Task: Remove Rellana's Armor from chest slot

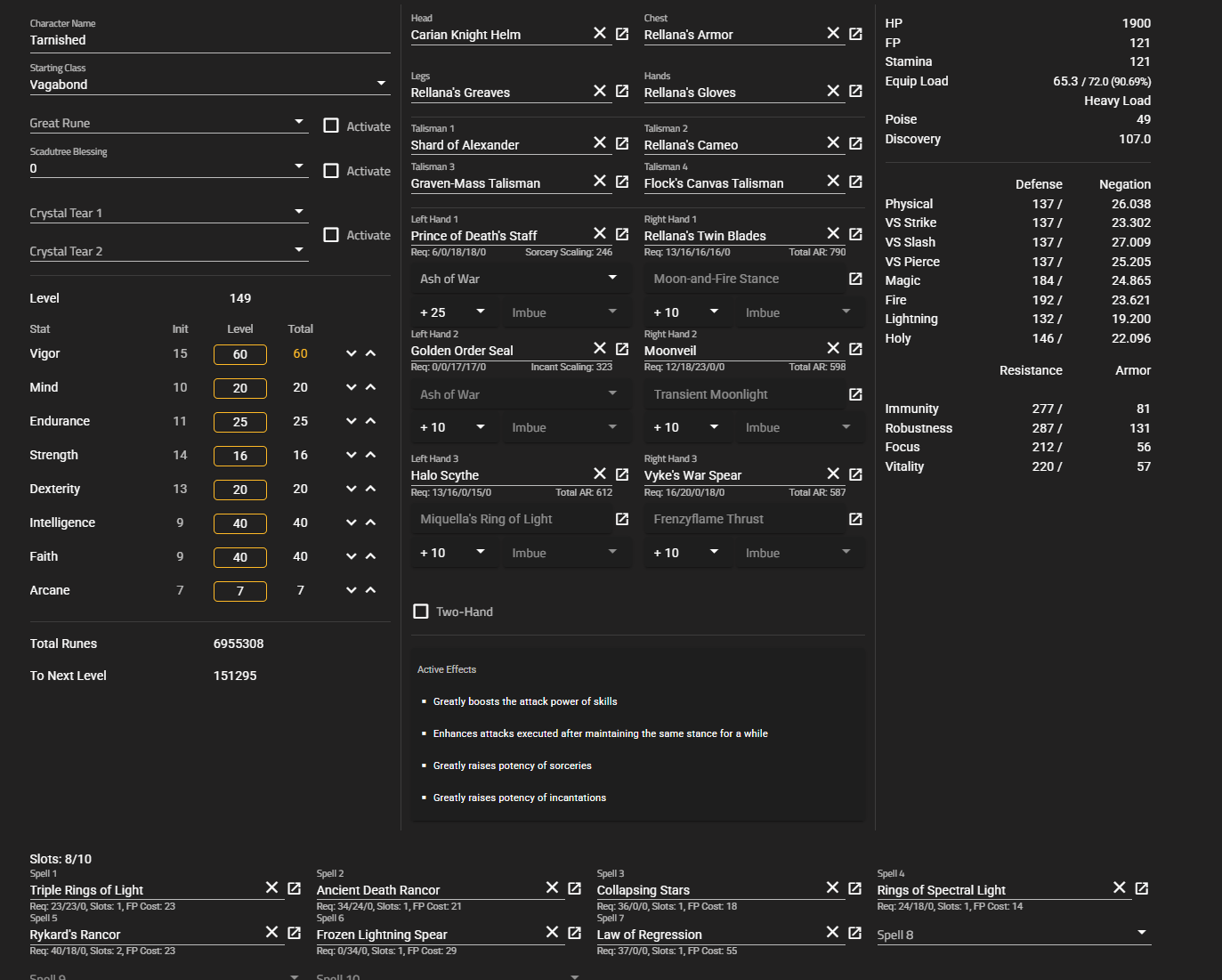Action: point(833,33)
